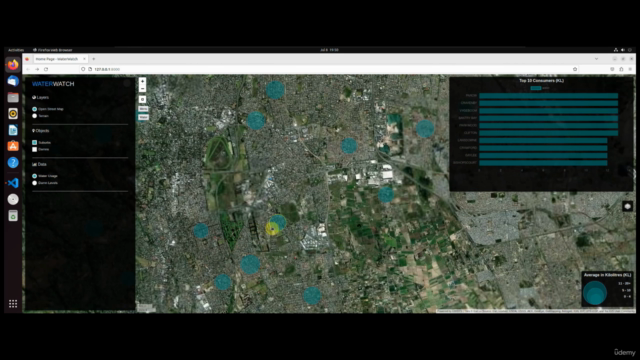This screenshot has height=360, width=640.
Task: Open the disc drive icon in dock
Action: (x=13, y=199)
